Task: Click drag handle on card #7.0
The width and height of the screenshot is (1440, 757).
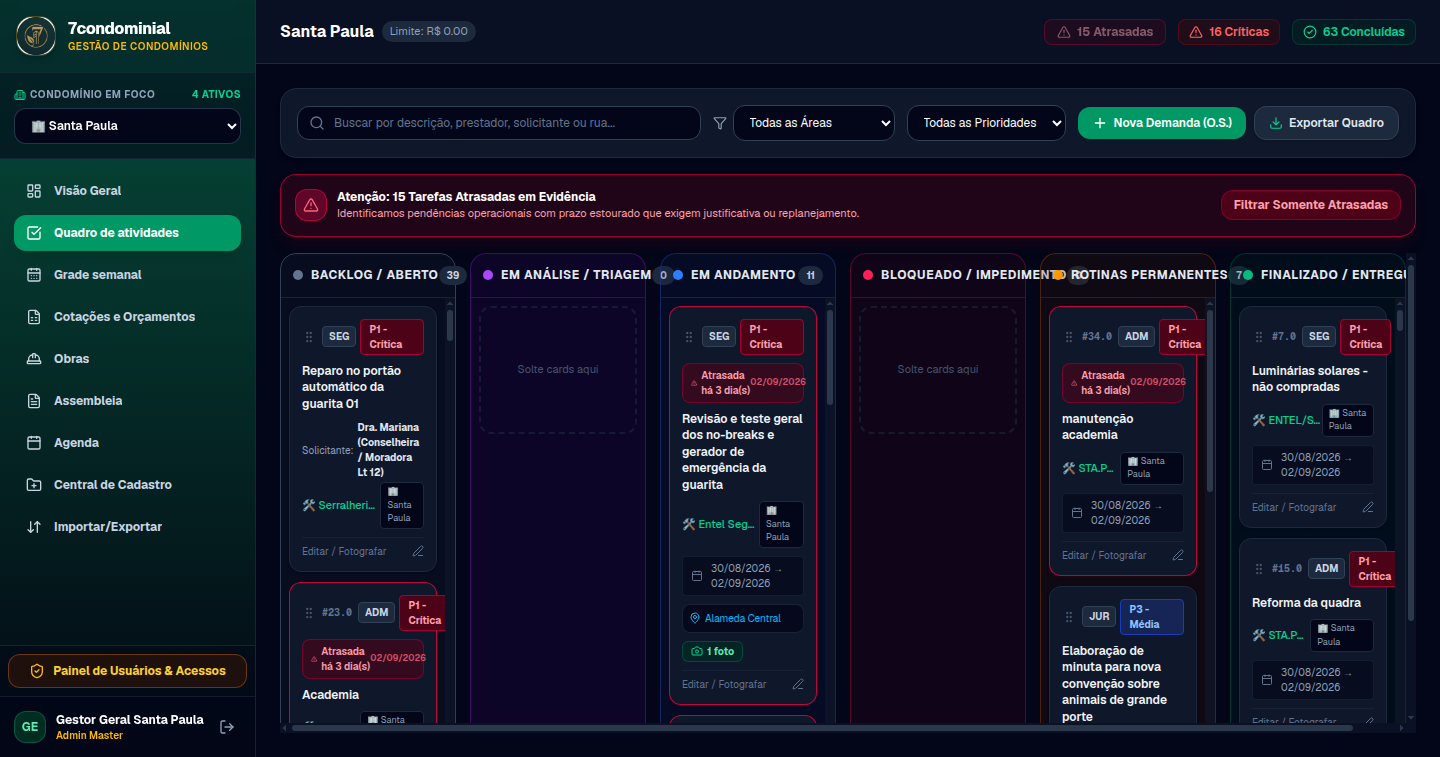Action: tap(1258, 337)
